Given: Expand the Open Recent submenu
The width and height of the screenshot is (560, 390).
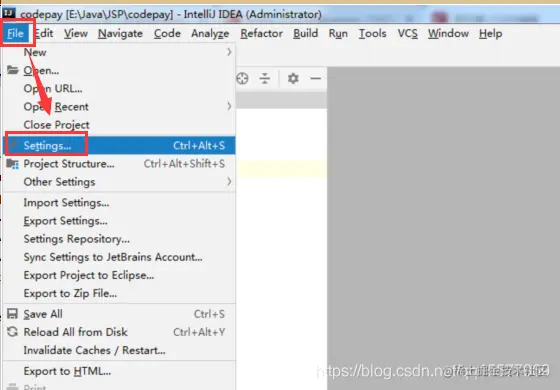Looking at the screenshot, I should click(119, 106).
